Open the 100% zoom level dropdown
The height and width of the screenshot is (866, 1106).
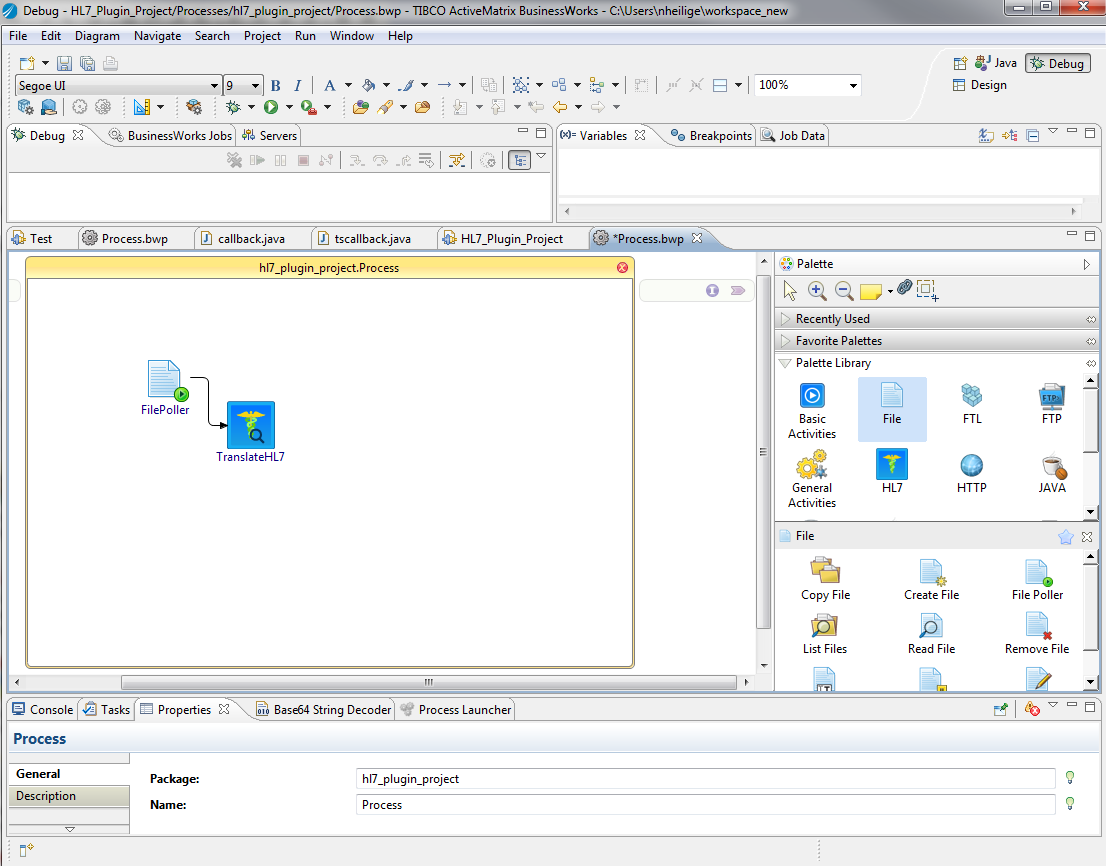point(853,86)
